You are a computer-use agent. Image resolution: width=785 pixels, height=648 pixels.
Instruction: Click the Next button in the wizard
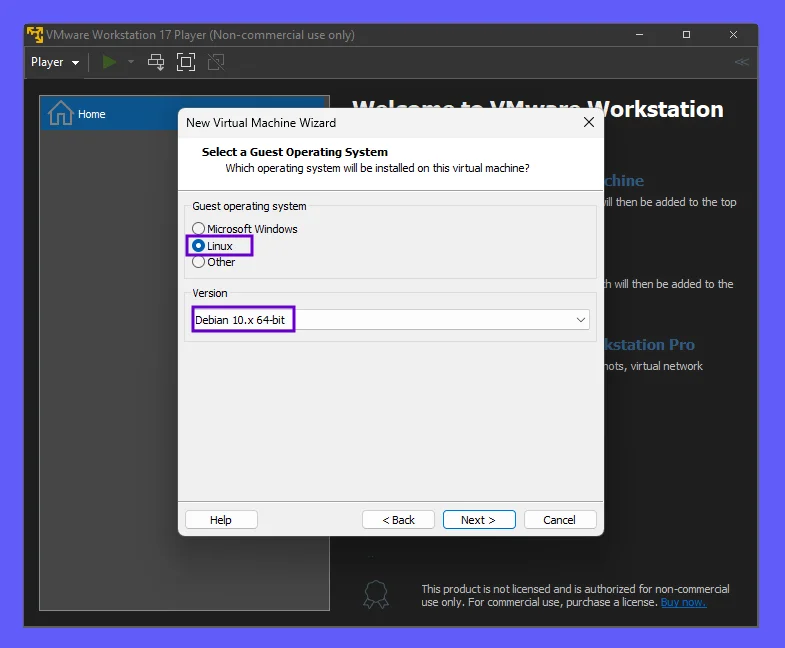(x=479, y=520)
